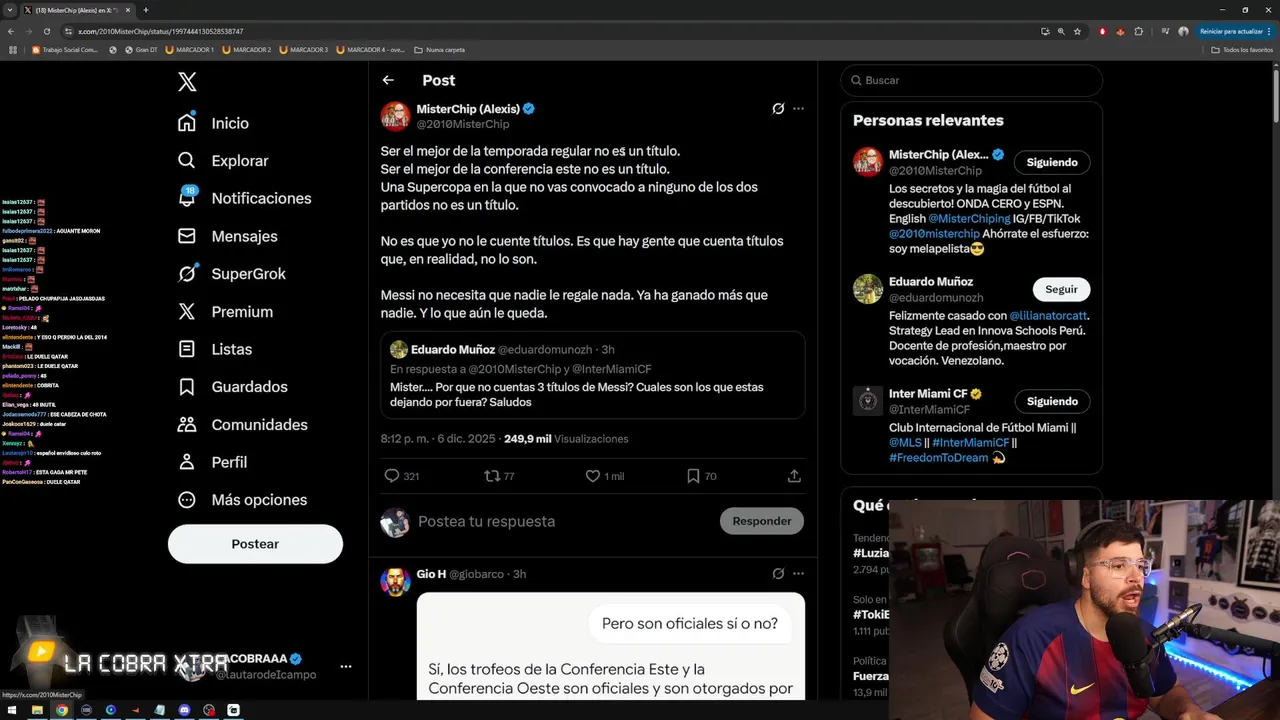Screen dimensions: 1280x720
Task: Open Discord from the taskbar
Action: click(184, 710)
